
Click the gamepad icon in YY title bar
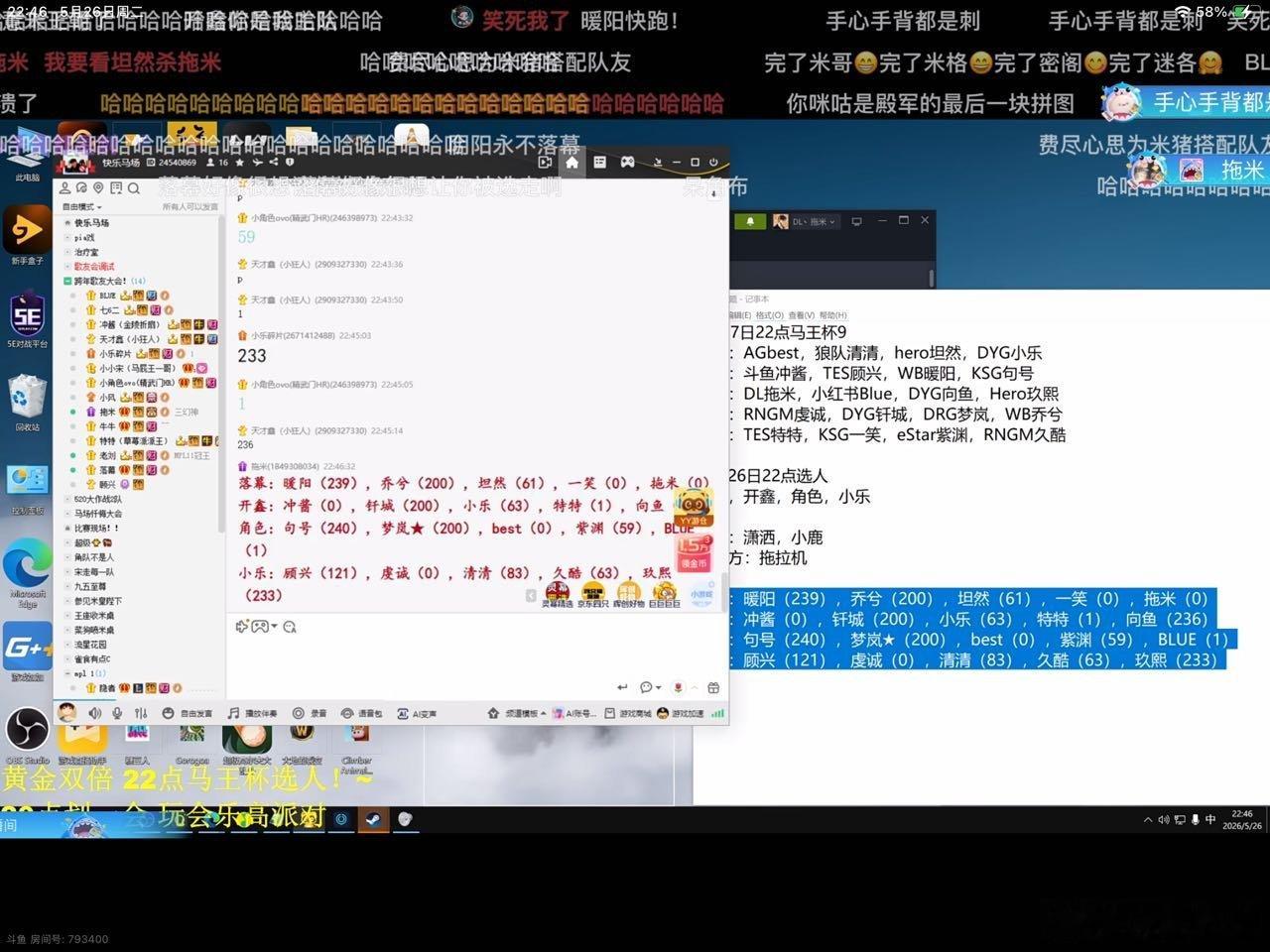[627, 162]
